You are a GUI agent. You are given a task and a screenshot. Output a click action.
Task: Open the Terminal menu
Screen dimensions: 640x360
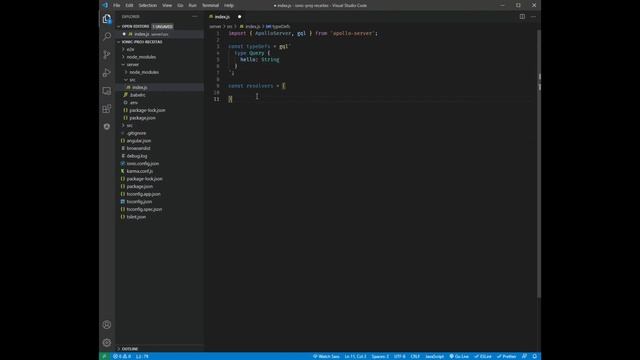pyautogui.click(x=210, y=5)
